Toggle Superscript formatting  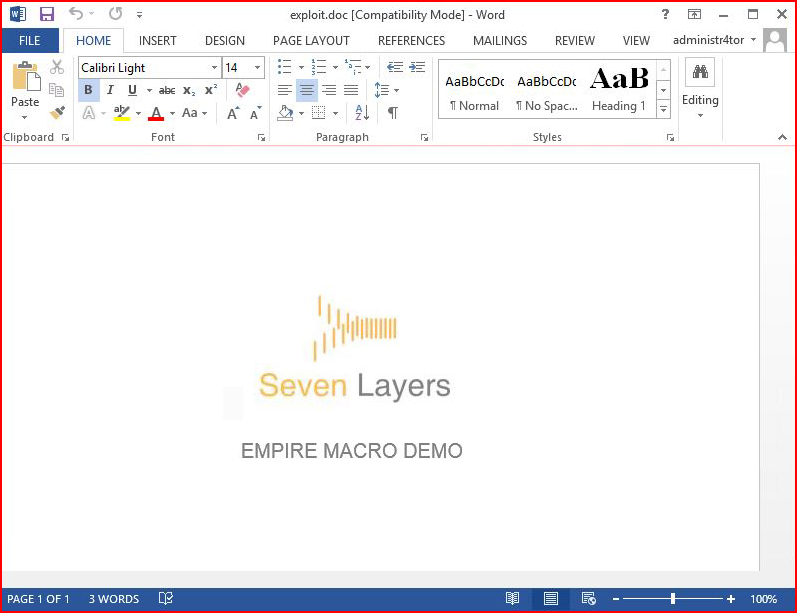tap(211, 90)
